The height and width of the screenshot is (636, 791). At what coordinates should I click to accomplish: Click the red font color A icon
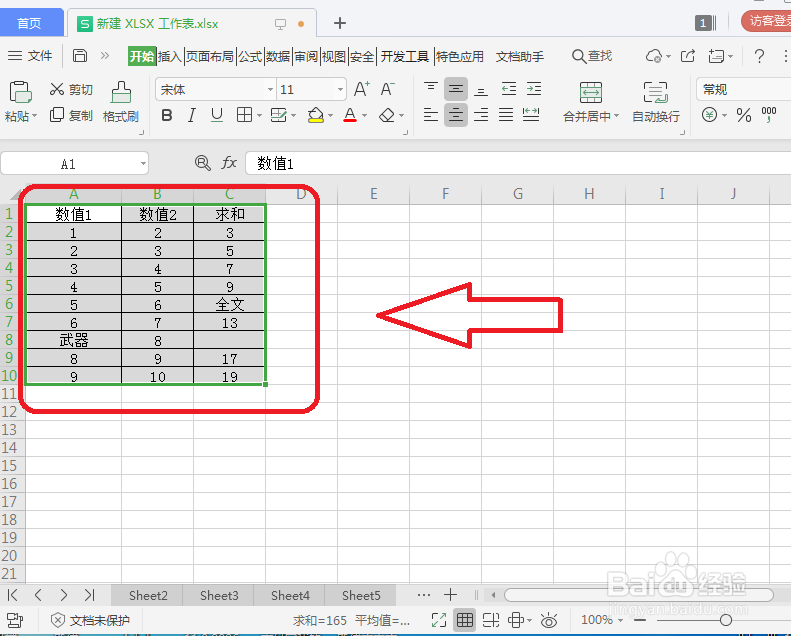350,115
